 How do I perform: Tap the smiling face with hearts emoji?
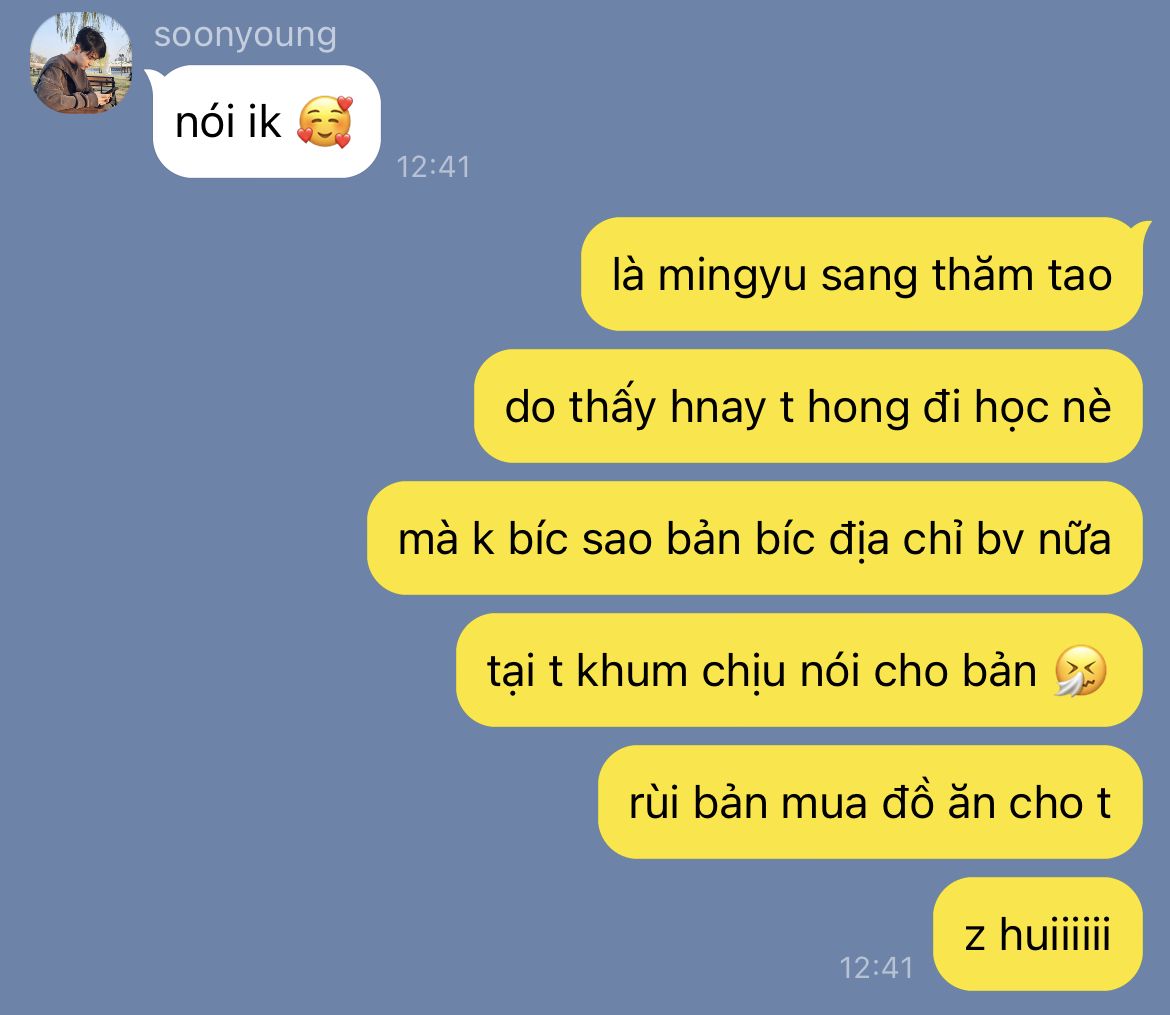click(x=325, y=122)
